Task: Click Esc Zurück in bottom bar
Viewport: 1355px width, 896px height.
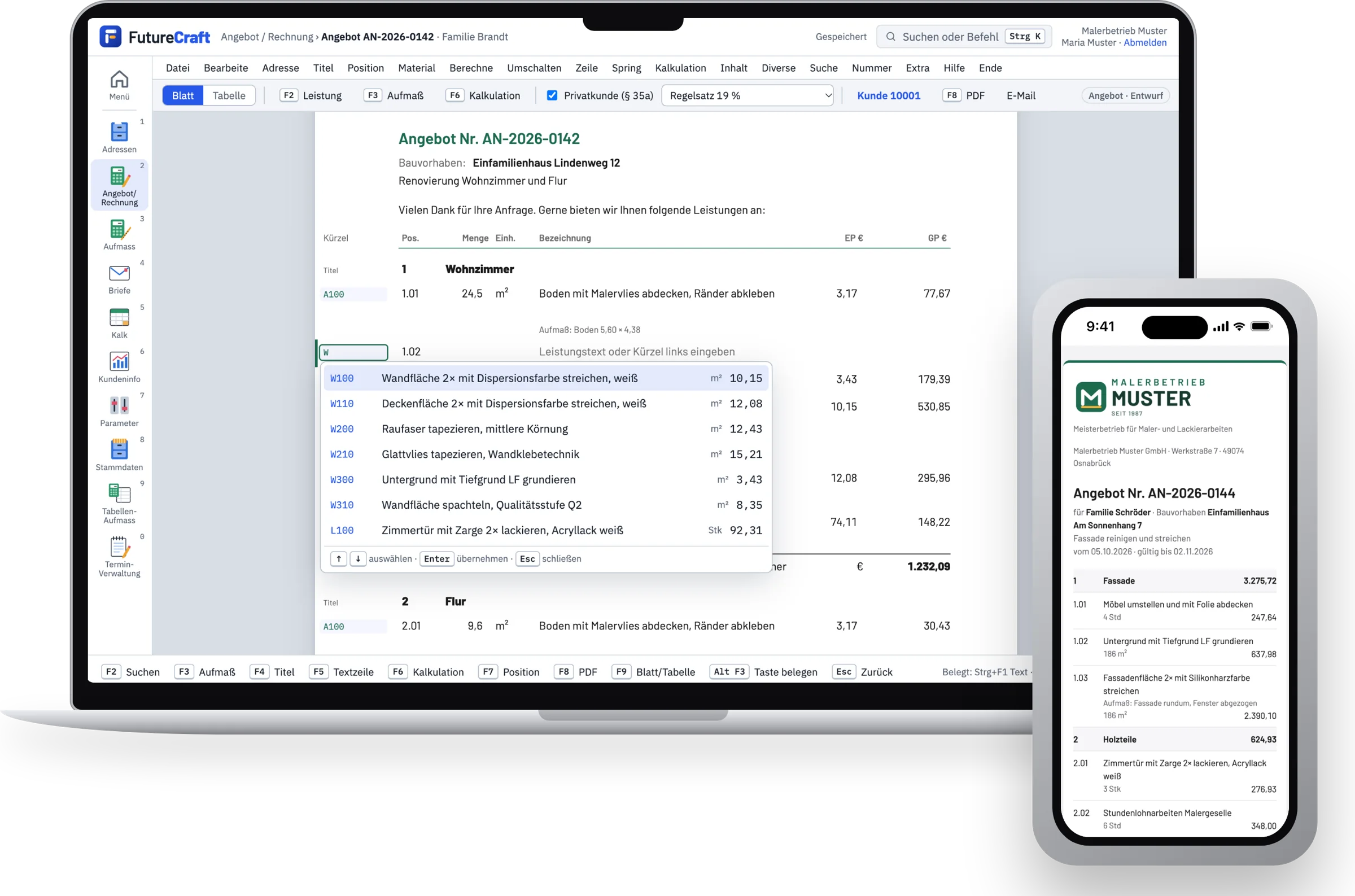Action: (x=863, y=672)
